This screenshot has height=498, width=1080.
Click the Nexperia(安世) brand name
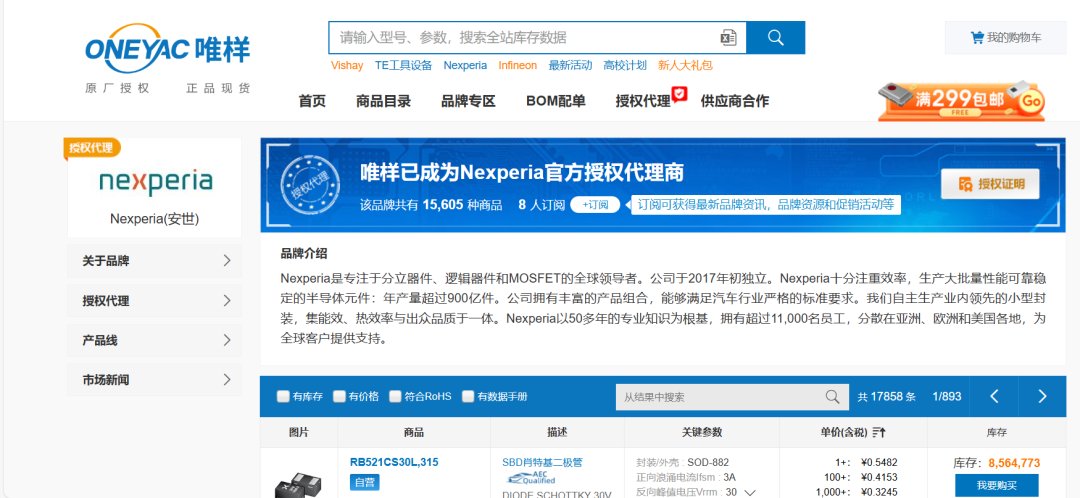click(x=154, y=219)
